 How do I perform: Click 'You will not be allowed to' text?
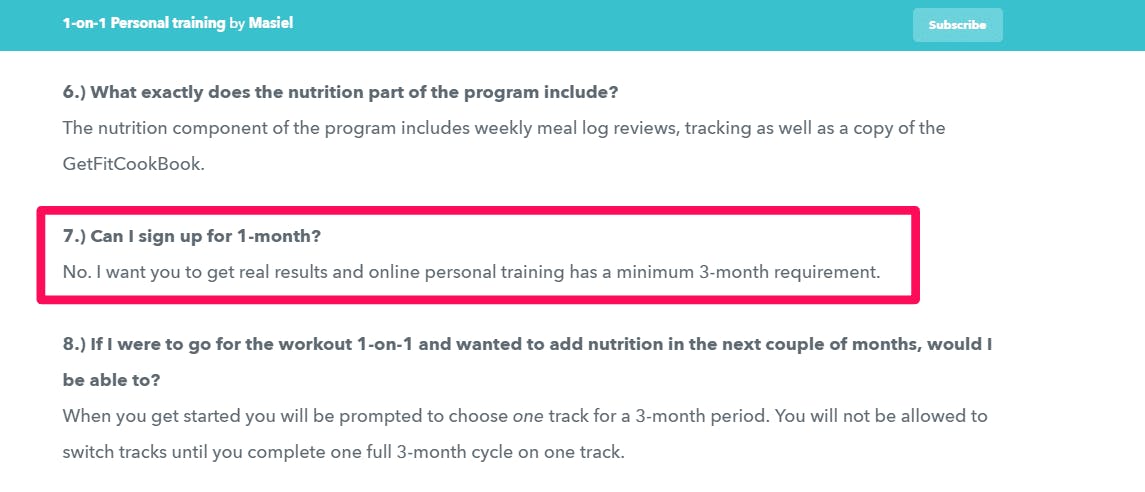881,416
